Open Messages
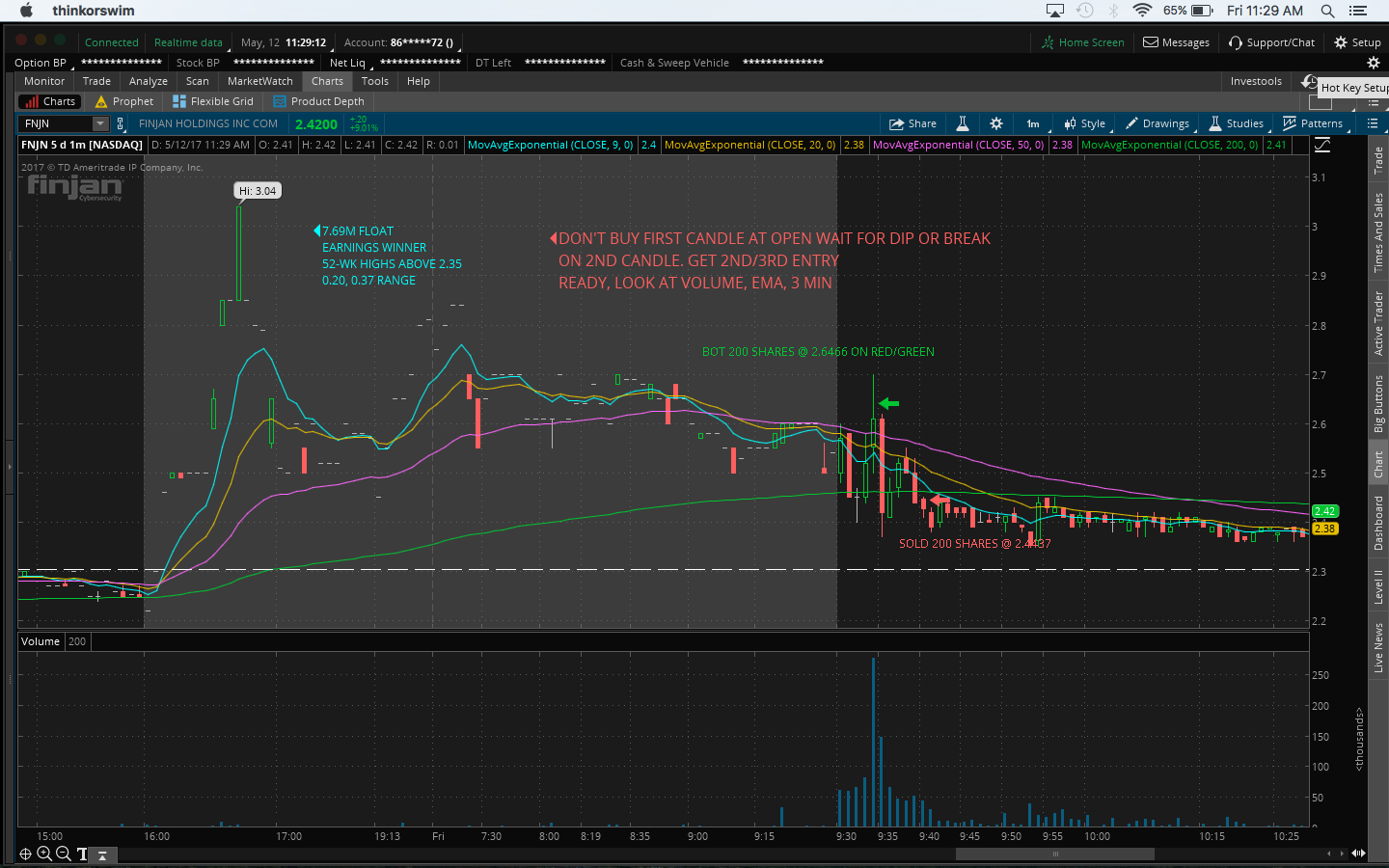Image resolution: width=1389 pixels, height=868 pixels. (1177, 42)
